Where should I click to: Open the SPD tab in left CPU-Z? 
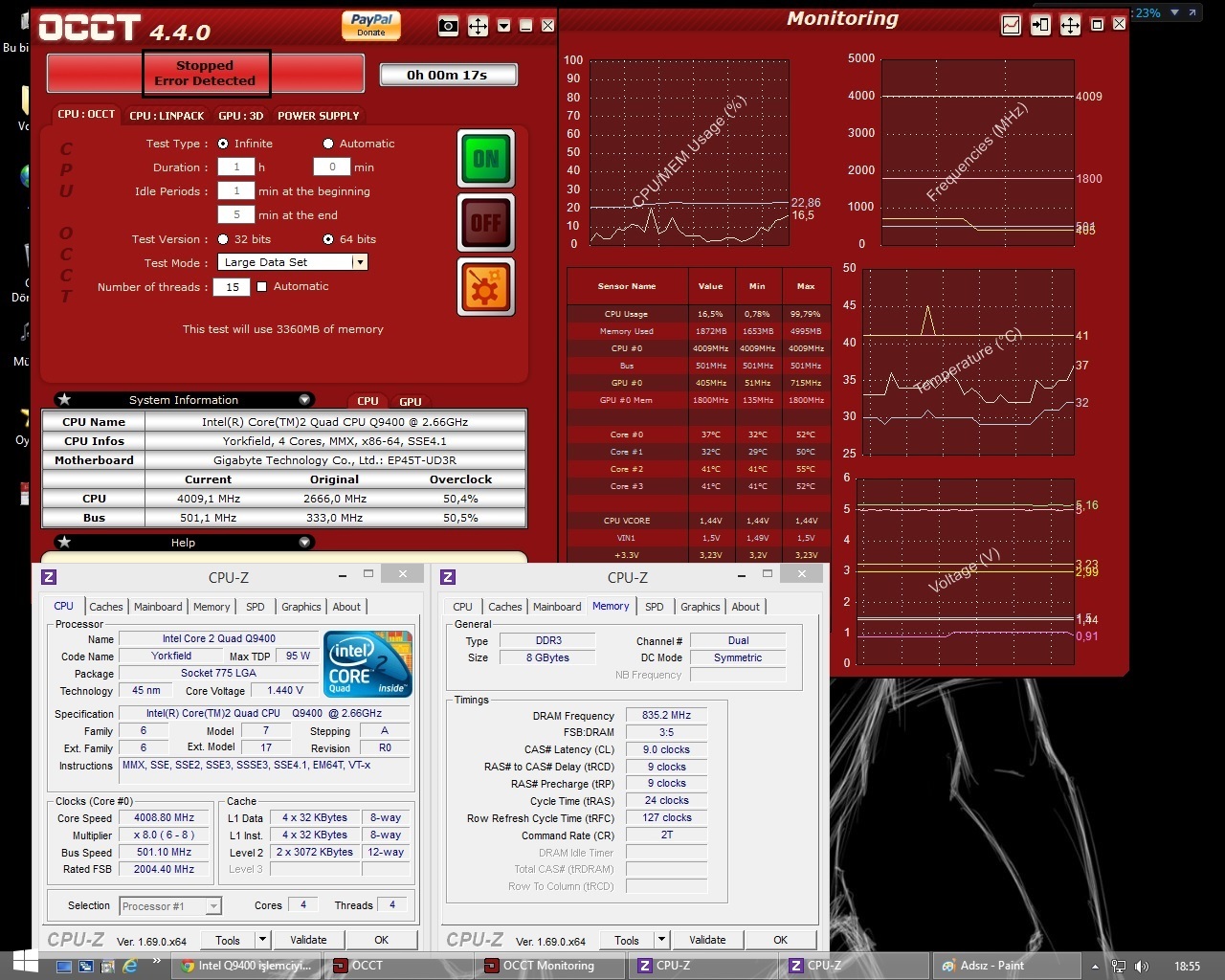point(255,607)
